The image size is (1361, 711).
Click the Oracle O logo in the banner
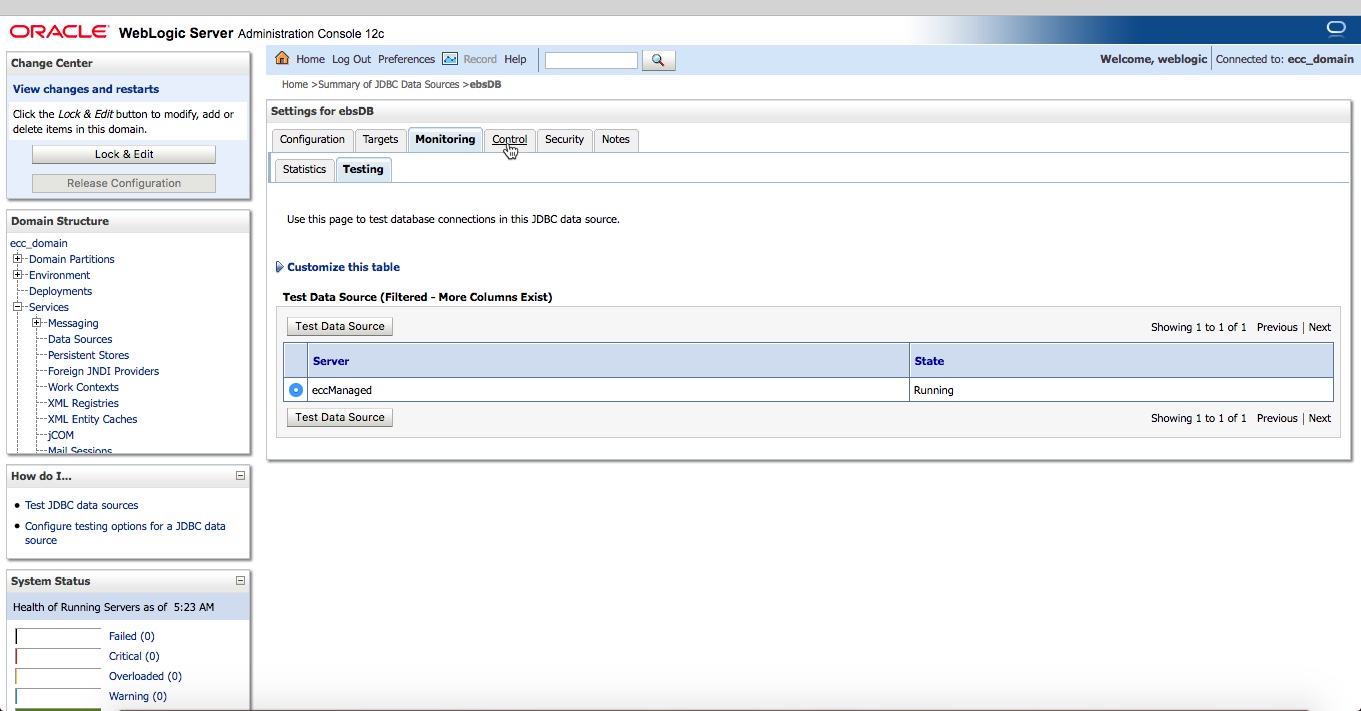pyautogui.click(x=1335, y=27)
